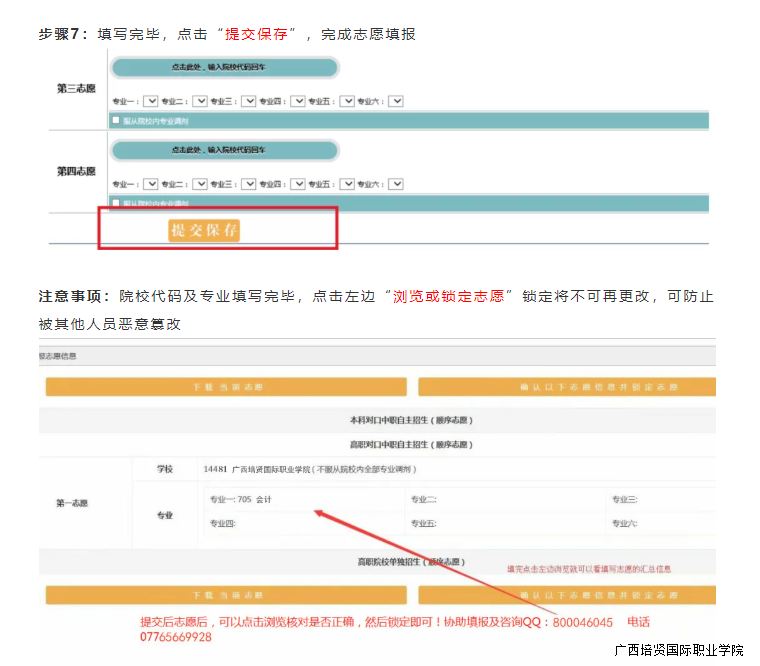Click top 确认以下志愿信息并锁定志愿 button
This screenshot has height=666, width=760.
[567, 387]
